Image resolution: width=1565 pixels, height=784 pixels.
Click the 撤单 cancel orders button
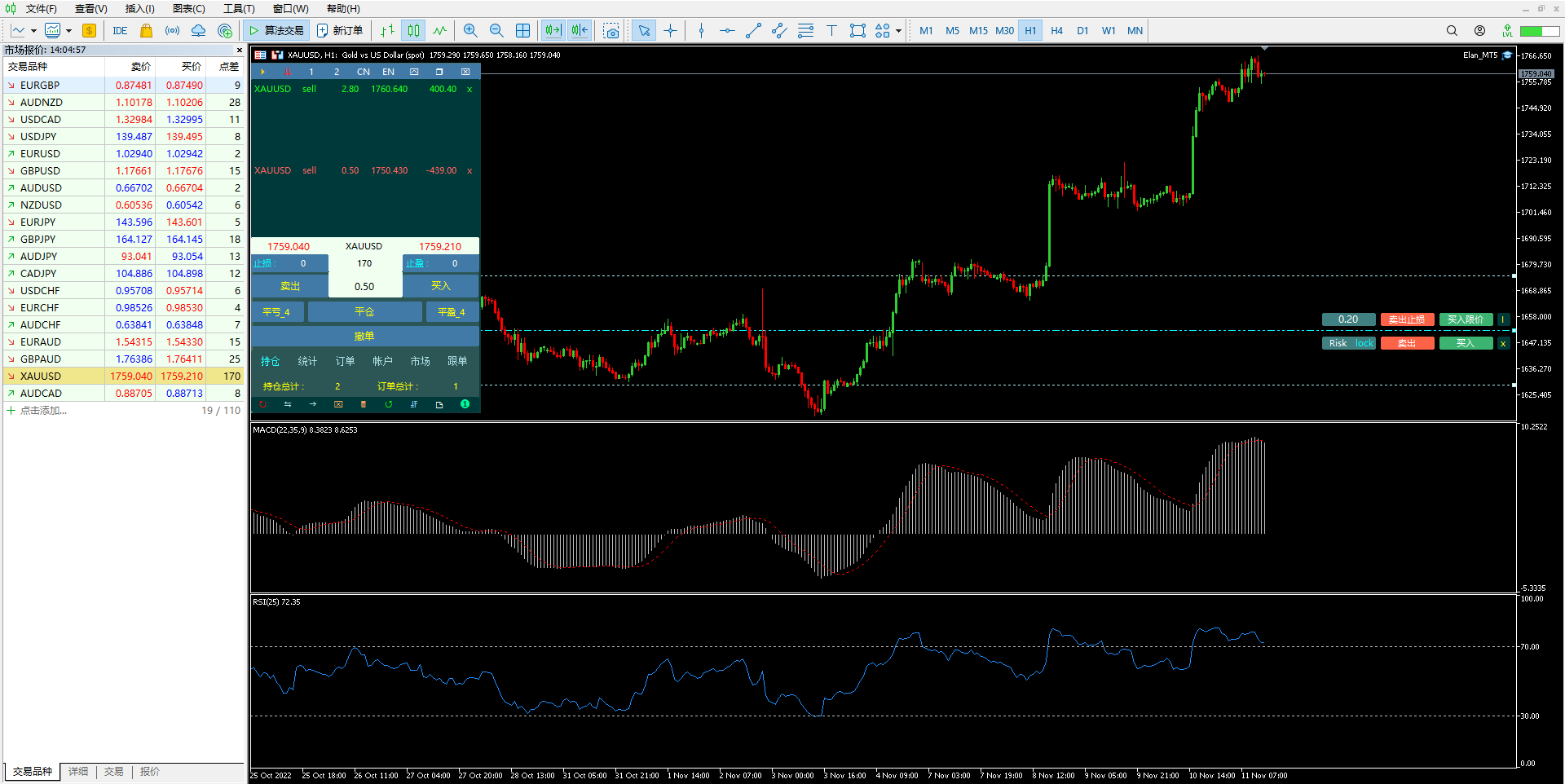(x=364, y=336)
